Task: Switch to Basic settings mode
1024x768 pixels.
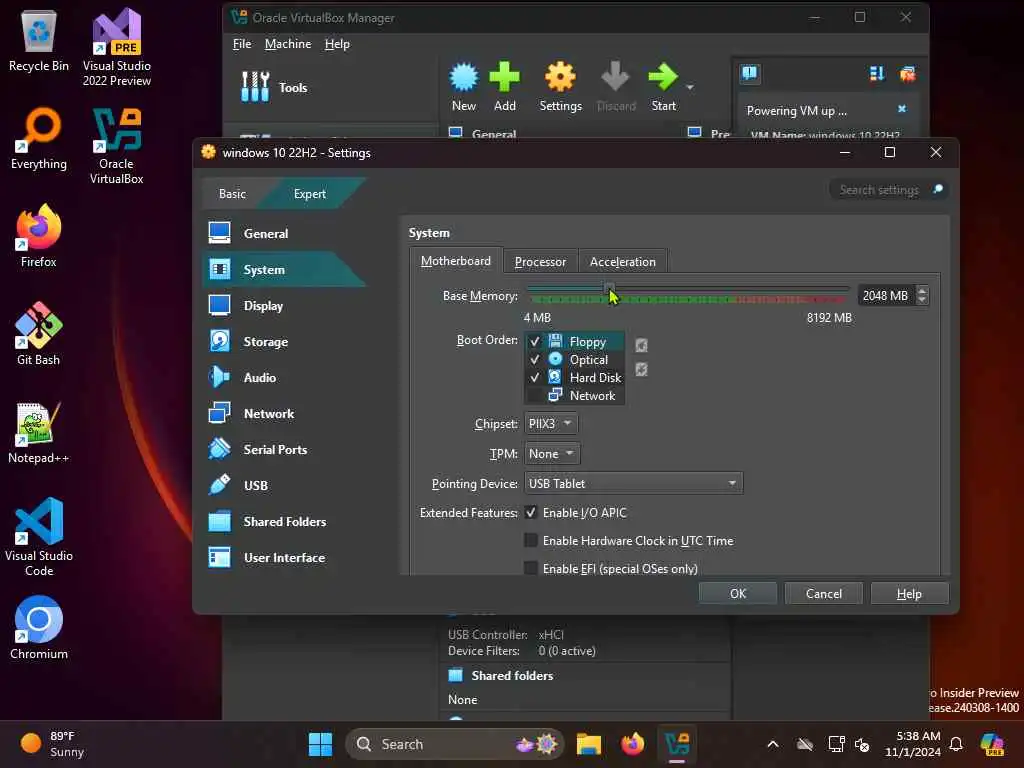Action: click(232, 193)
